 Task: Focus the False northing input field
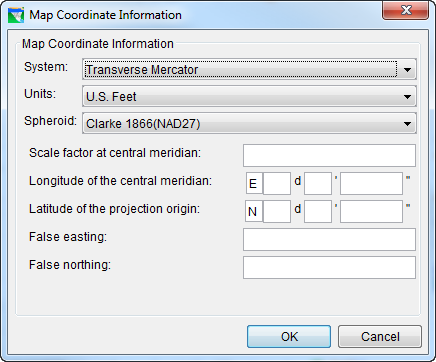coord(329,267)
